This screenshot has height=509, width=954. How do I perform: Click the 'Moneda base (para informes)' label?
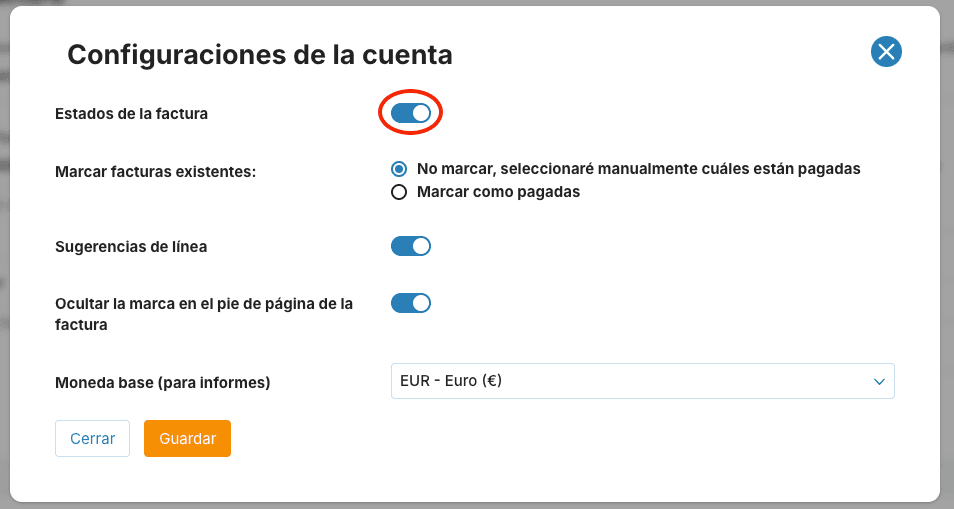coord(162,383)
